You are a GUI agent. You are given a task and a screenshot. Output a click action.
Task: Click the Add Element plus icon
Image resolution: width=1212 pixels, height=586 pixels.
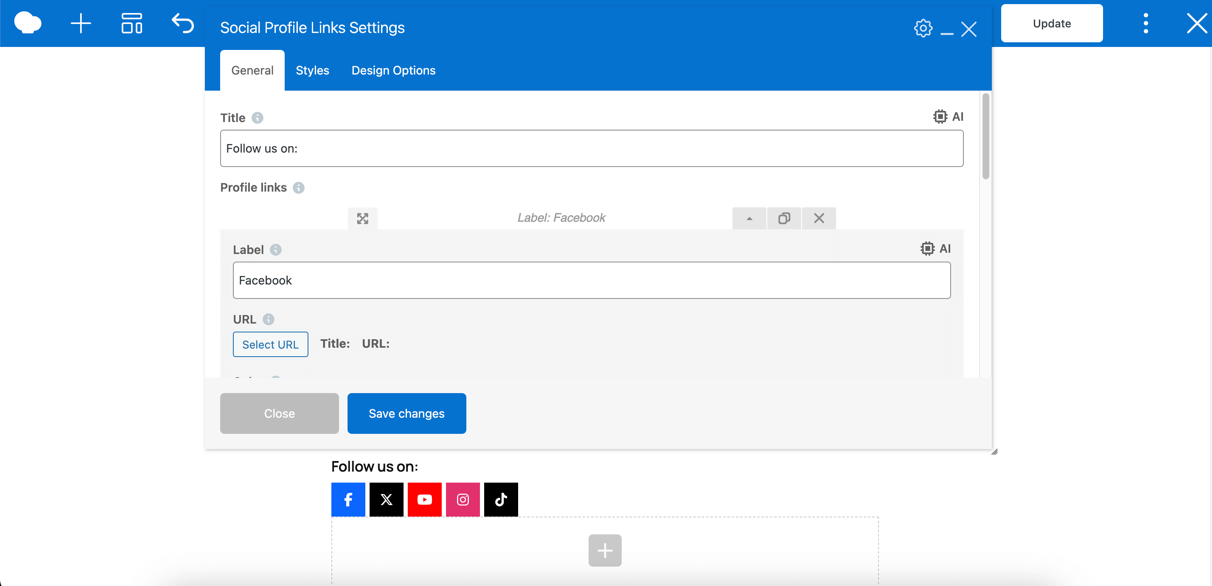click(x=79, y=22)
